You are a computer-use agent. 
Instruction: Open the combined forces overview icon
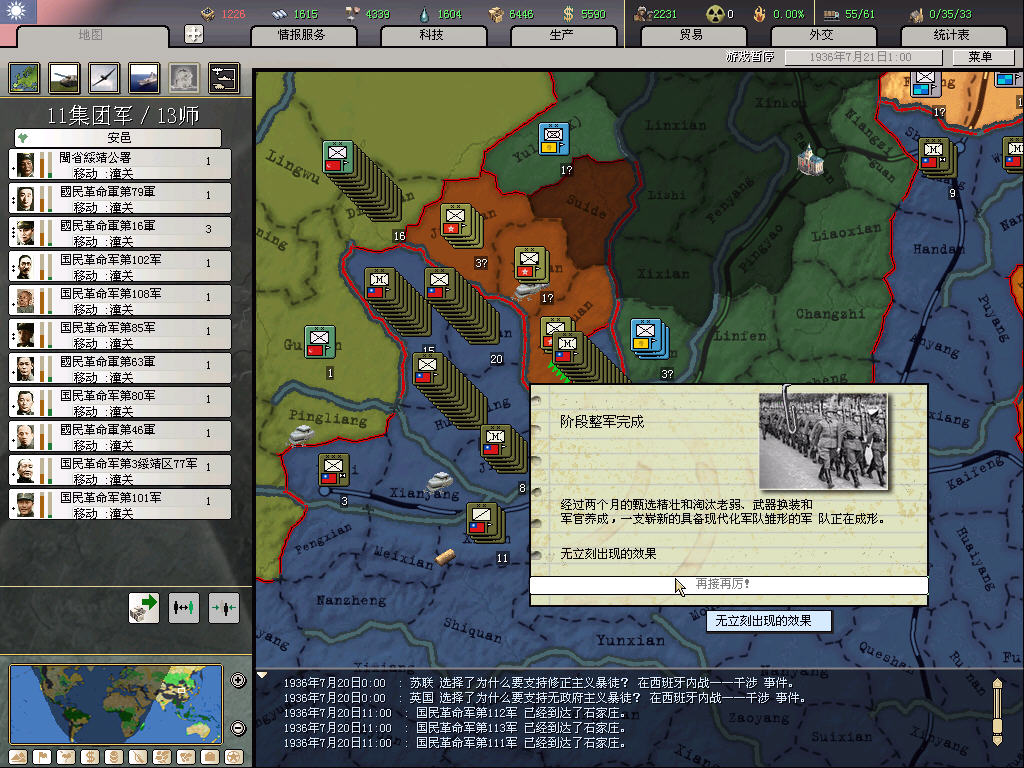click(x=223, y=77)
